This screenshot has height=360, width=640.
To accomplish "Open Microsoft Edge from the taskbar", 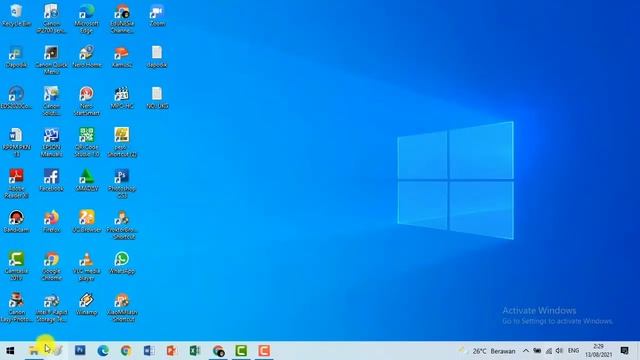I will tap(103, 351).
